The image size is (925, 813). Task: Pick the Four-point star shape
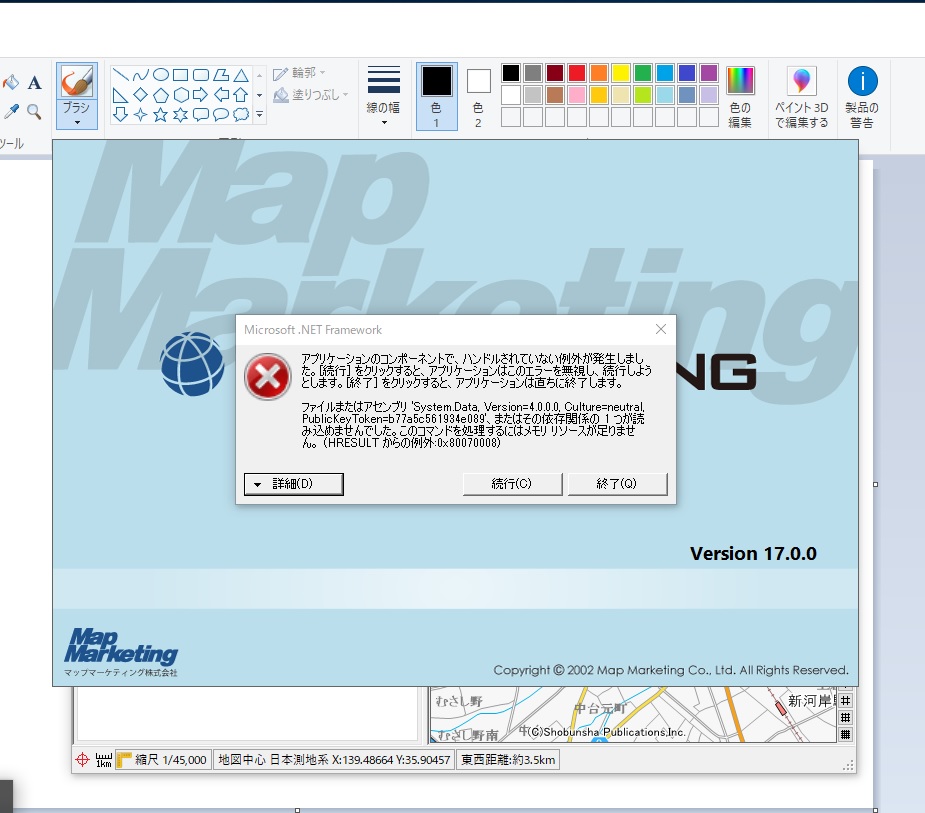(x=140, y=114)
